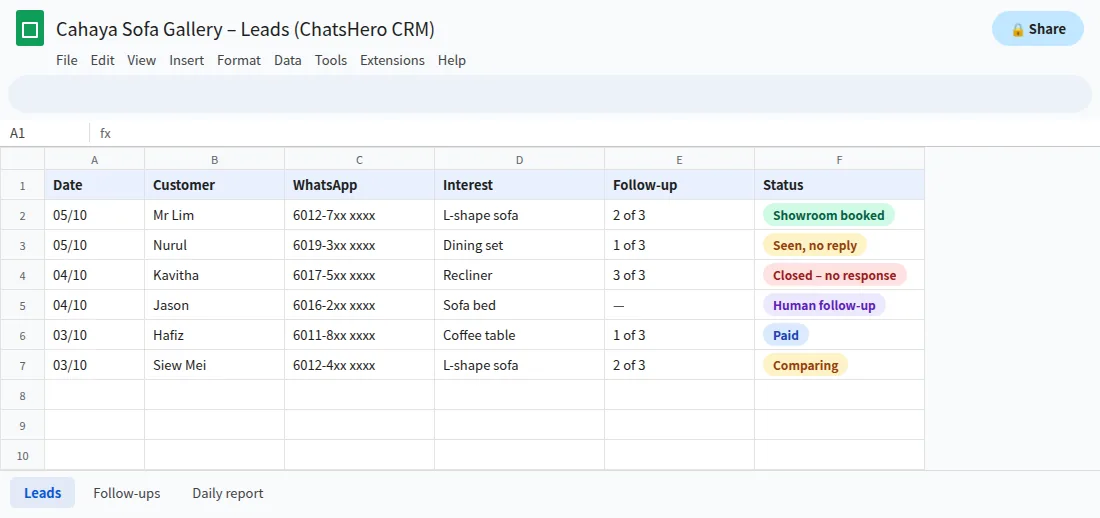This screenshot has width=1100, height=518.
Task: Select row 1 header
Action: pyautogui.click(x=22, y=185)
